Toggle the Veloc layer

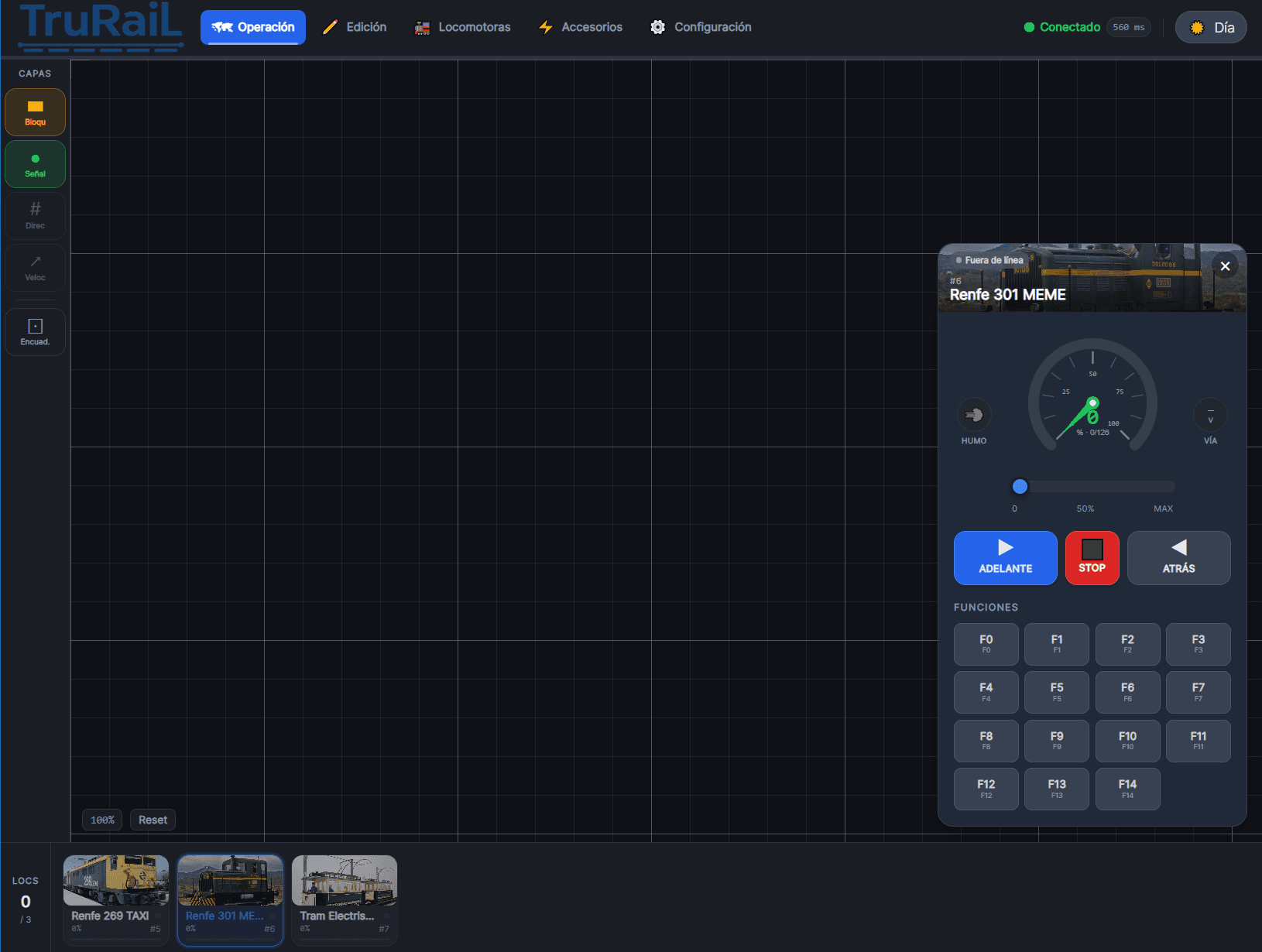tap(35, 268)
